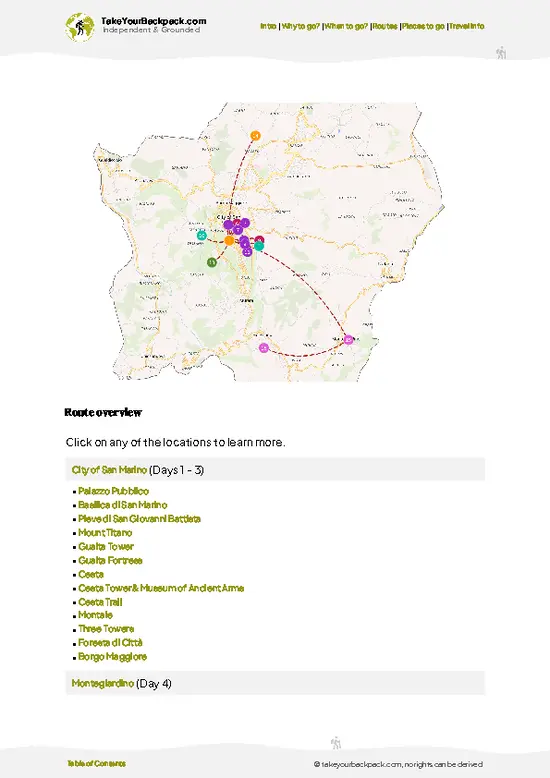Screen dimensions: 550x778
Task: Open the Cesta link
Action: pos(91,575)
